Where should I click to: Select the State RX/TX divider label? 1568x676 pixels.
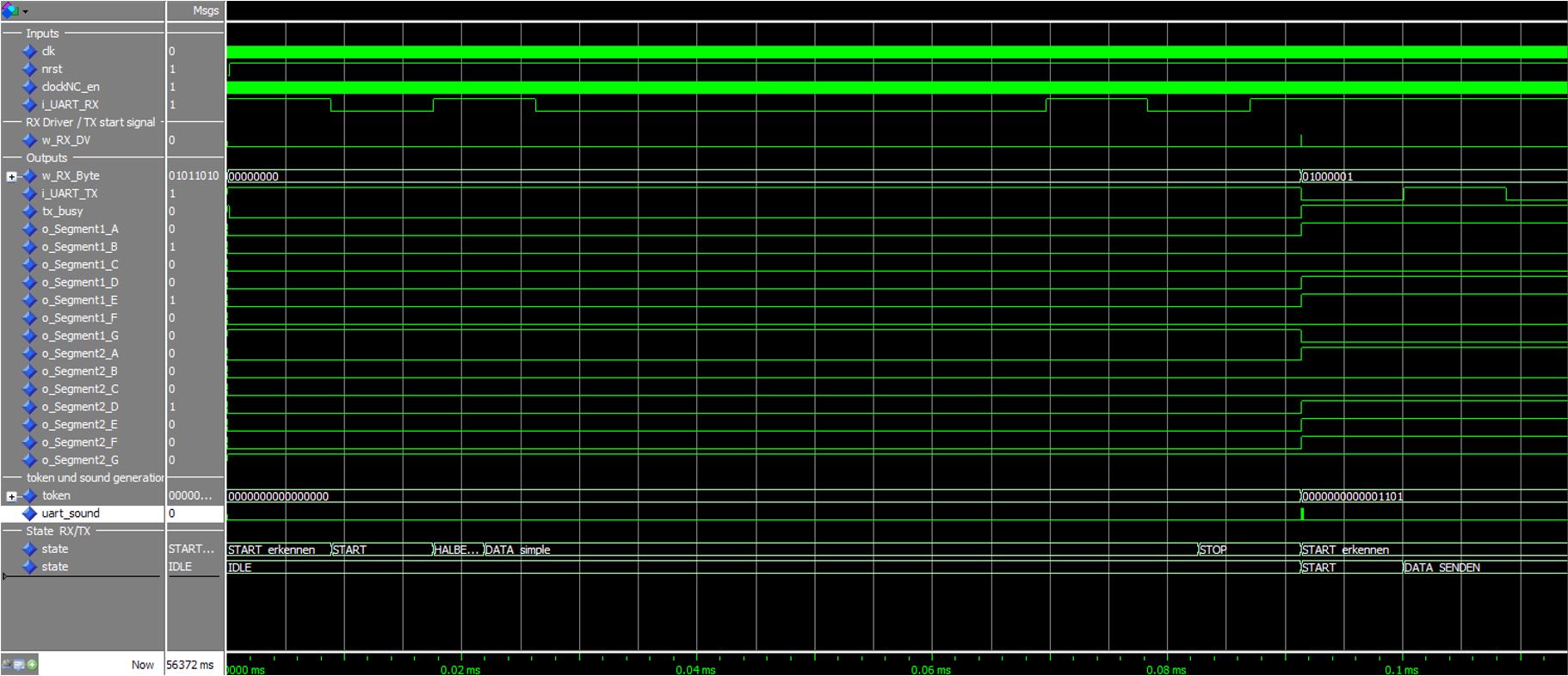coord(58,532)
